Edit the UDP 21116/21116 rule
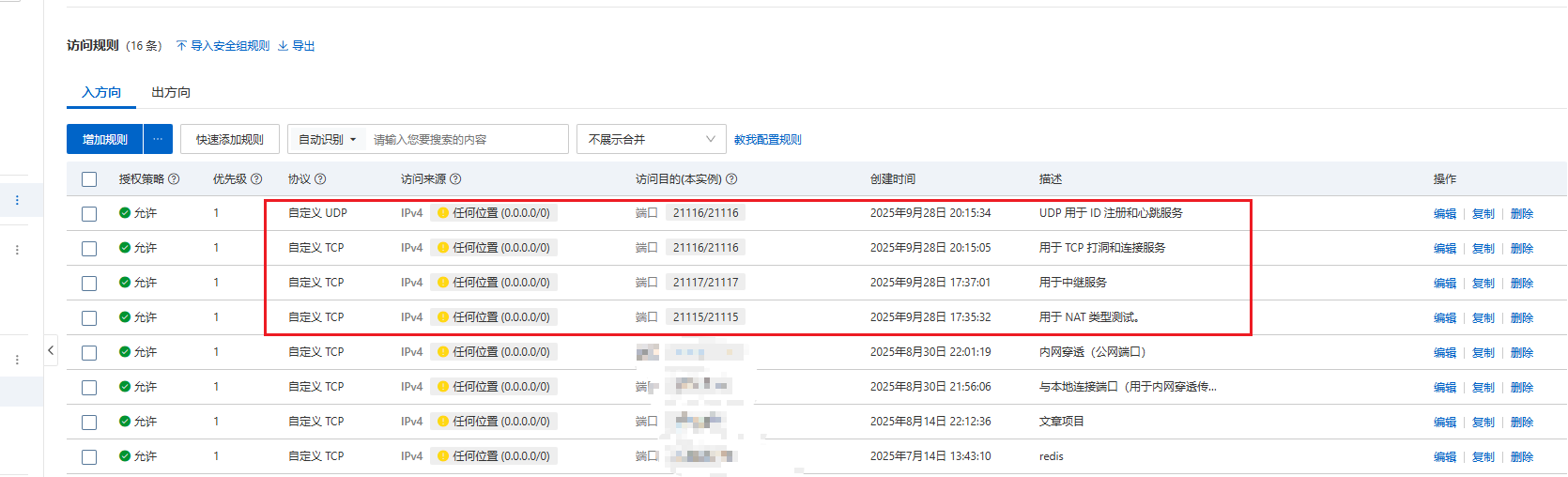This screenshot has width=1568, height=477. coord(1445,214)
